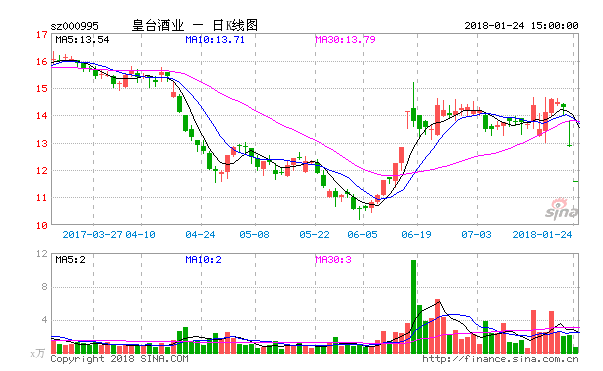Click the volume legend MA10:2
Viewport: 603px width, 371px height.
coord(203,260)
